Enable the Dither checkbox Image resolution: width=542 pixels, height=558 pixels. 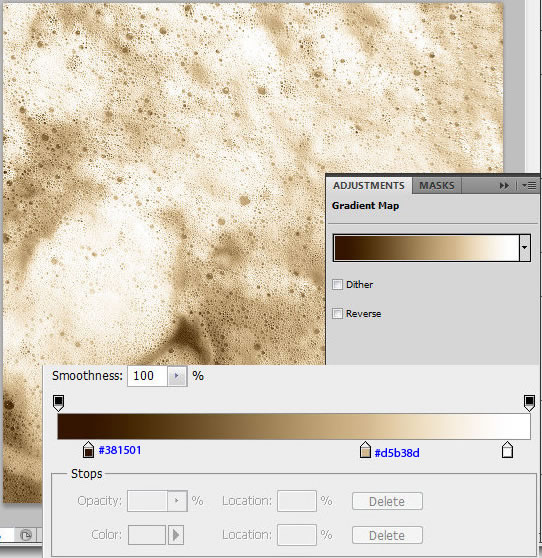337,284
